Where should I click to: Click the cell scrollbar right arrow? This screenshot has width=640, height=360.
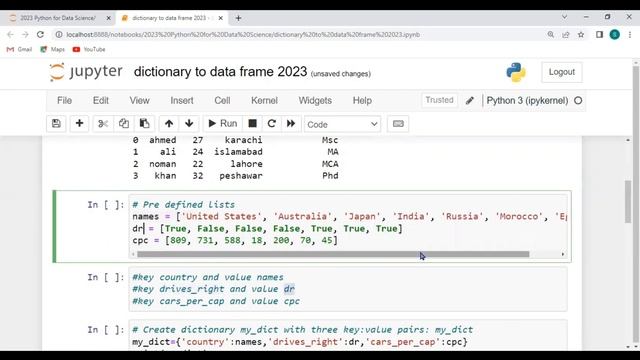(x=563, y=254)
